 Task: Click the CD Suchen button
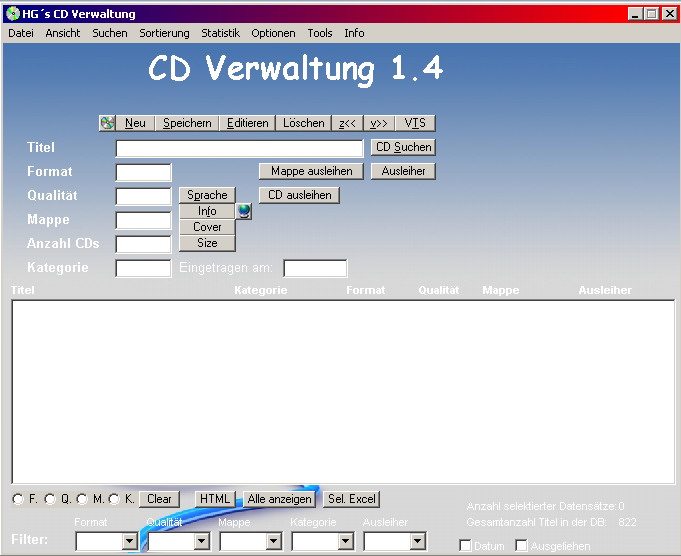[x=403, y=147]
